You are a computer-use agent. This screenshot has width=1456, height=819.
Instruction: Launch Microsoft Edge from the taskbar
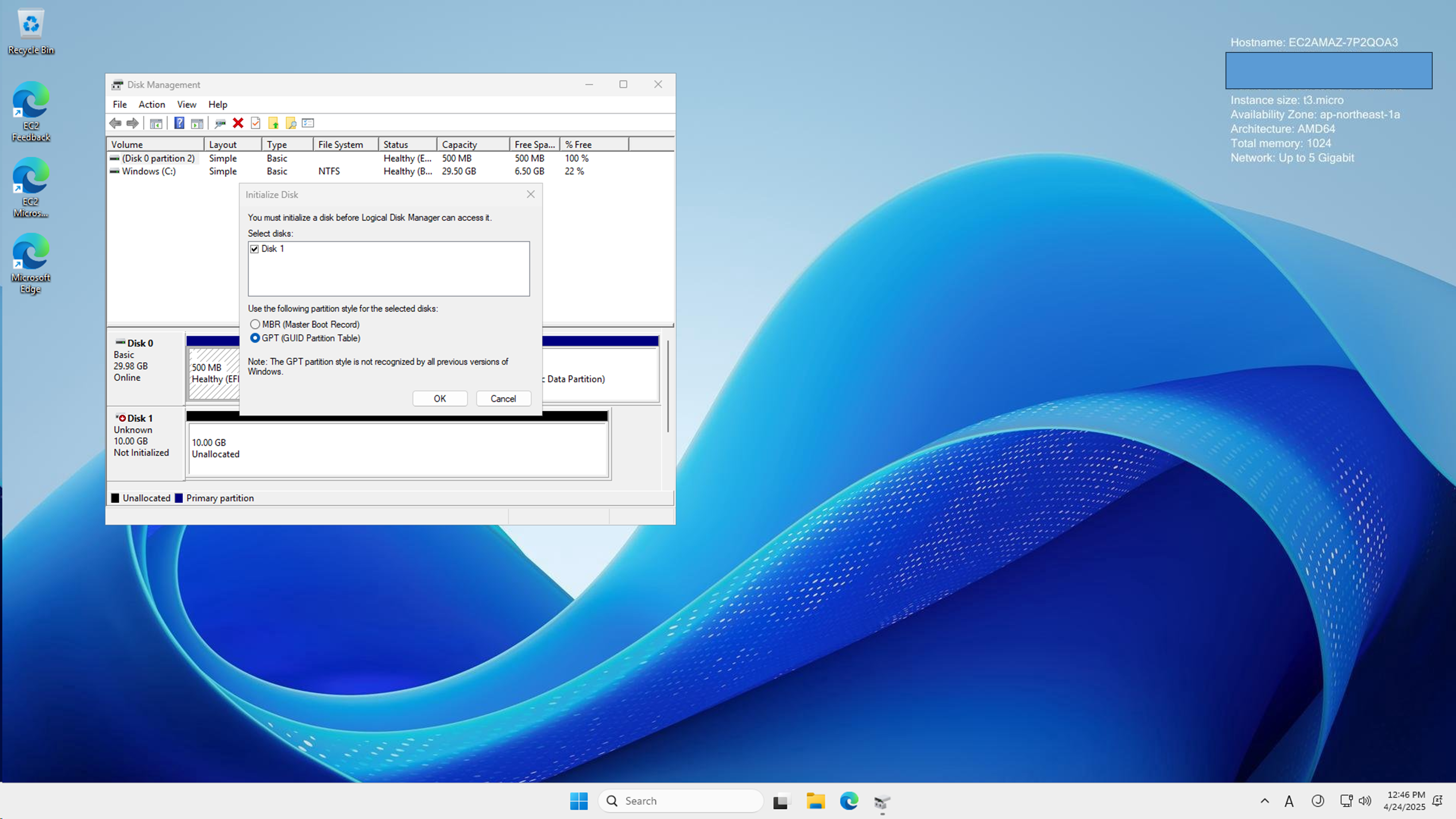(x=848, y=801)
